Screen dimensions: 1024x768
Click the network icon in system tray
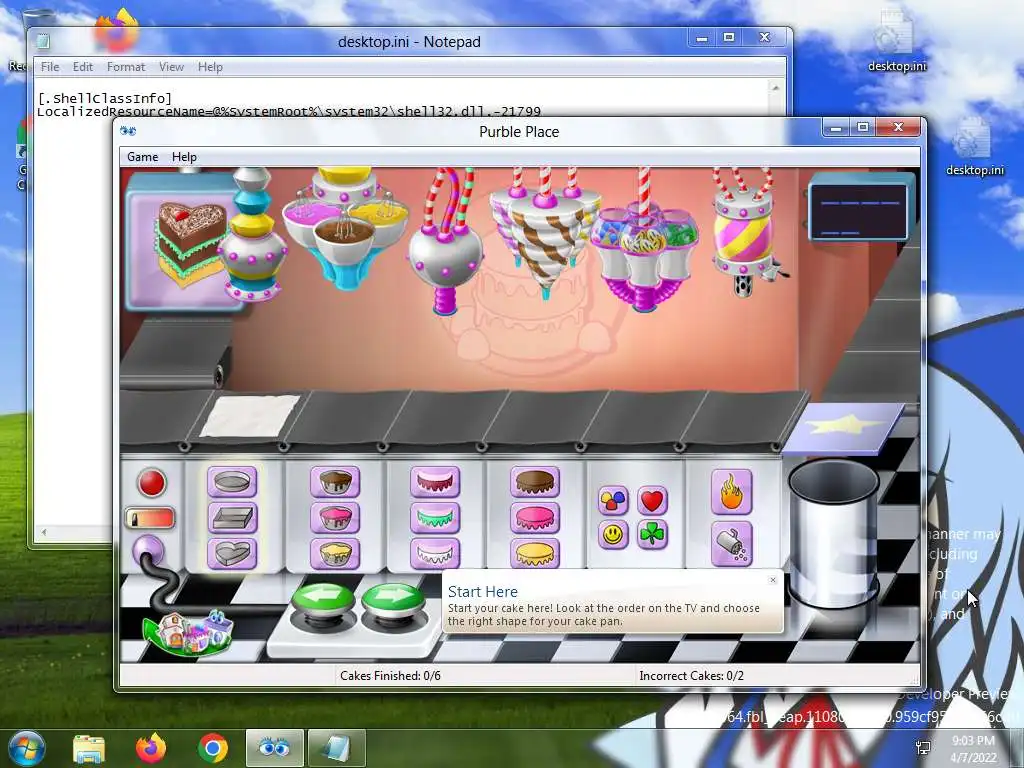pos(923,748)
